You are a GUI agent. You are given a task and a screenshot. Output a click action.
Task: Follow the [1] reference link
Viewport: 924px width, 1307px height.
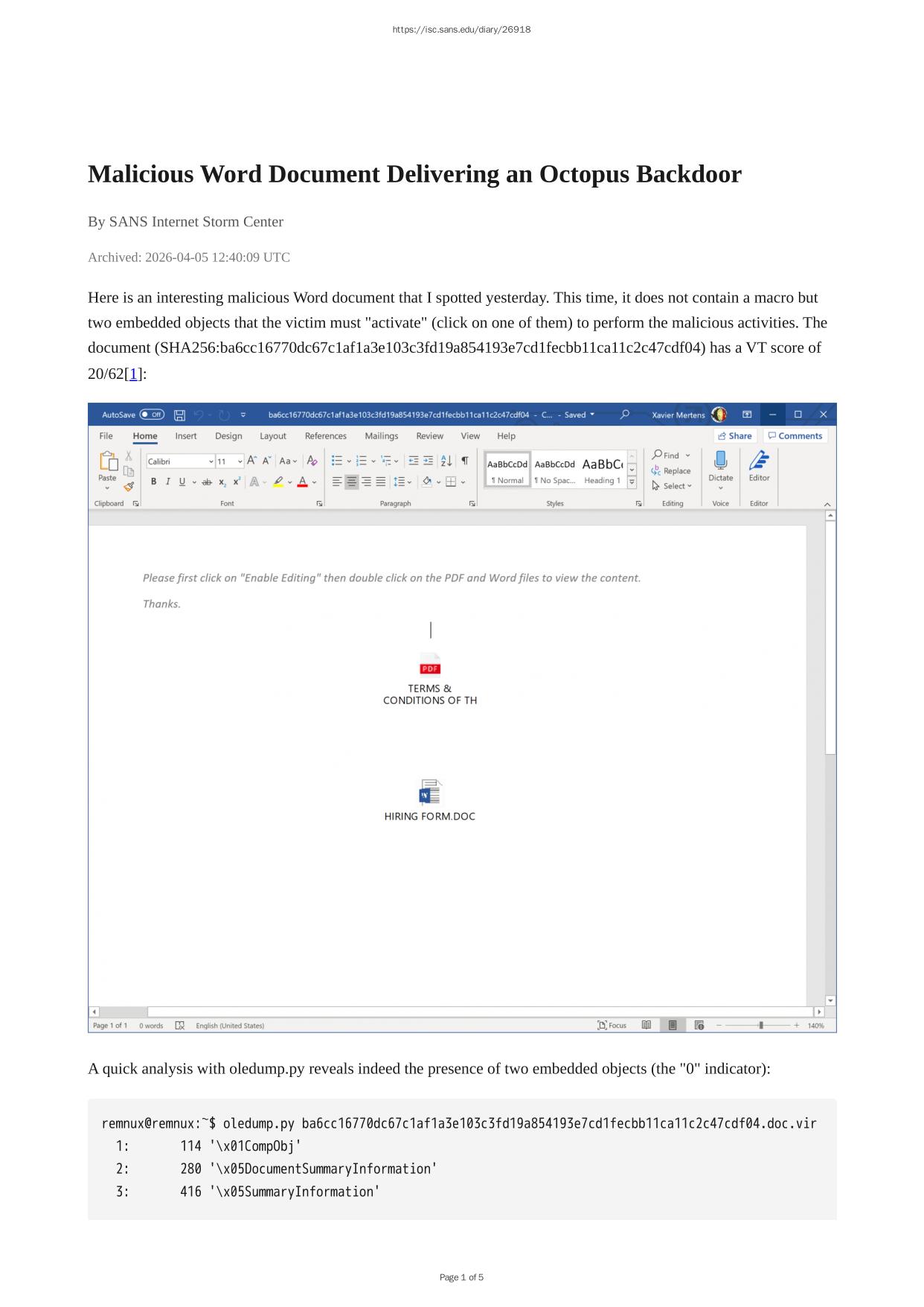click(134, 374)
